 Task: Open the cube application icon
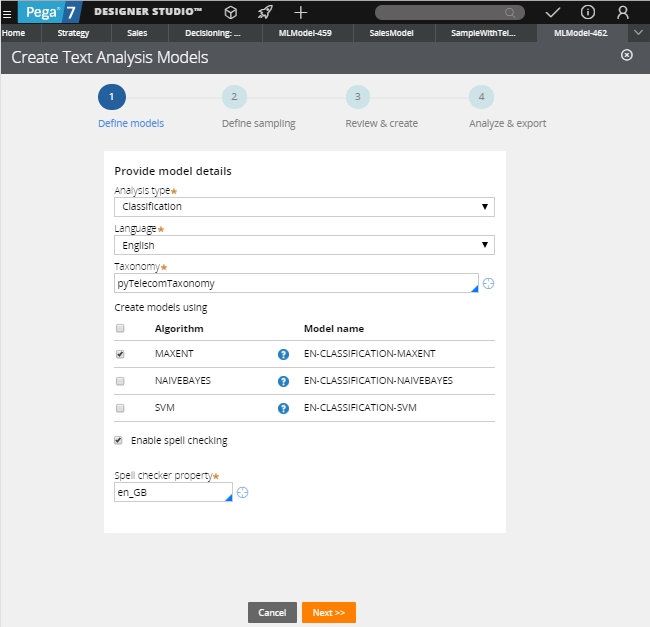coord(230,12)
